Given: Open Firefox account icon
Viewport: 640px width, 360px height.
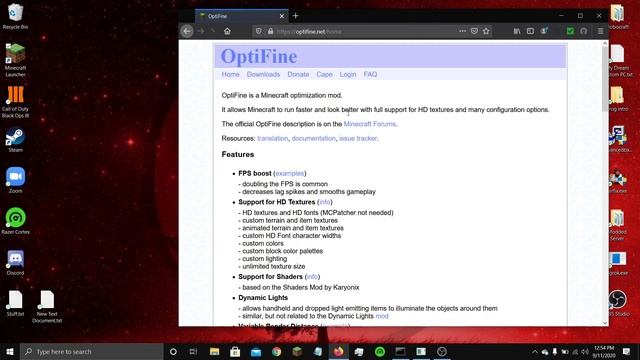Looking at the screenshot, I should 544,31.
